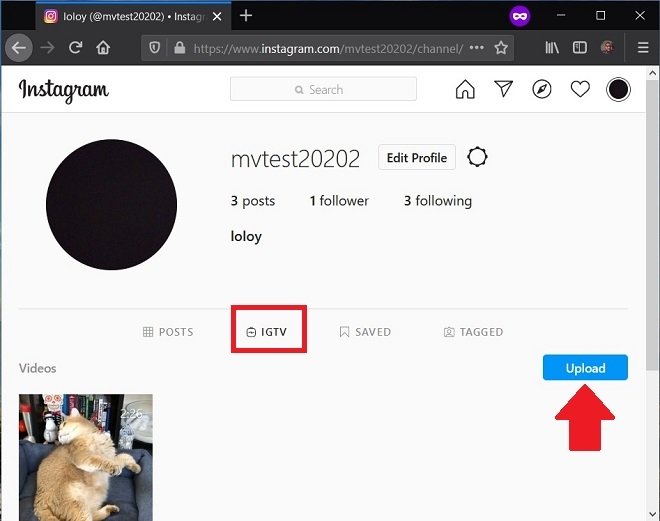Image resolution: width=660 pixels, height=521 pixels.
Task: Switch to the TAGGED tab
Action: [474, 332]
